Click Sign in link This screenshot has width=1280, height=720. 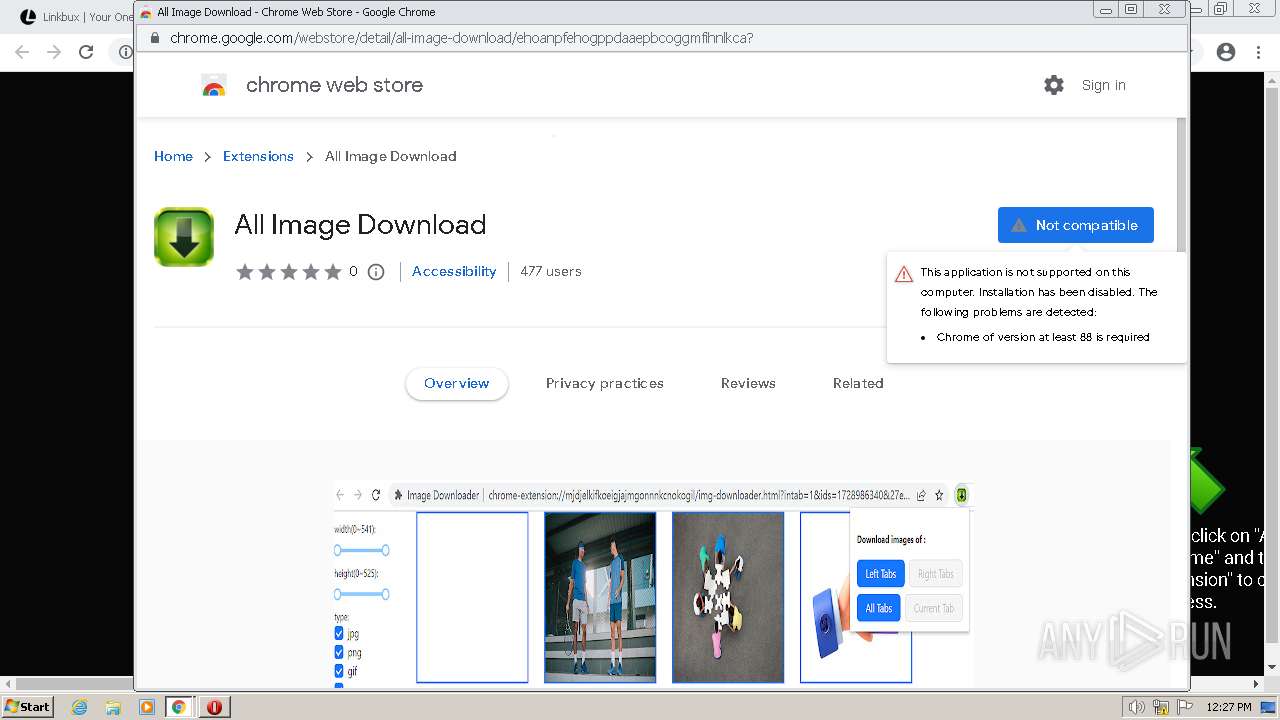(1103, 85)
